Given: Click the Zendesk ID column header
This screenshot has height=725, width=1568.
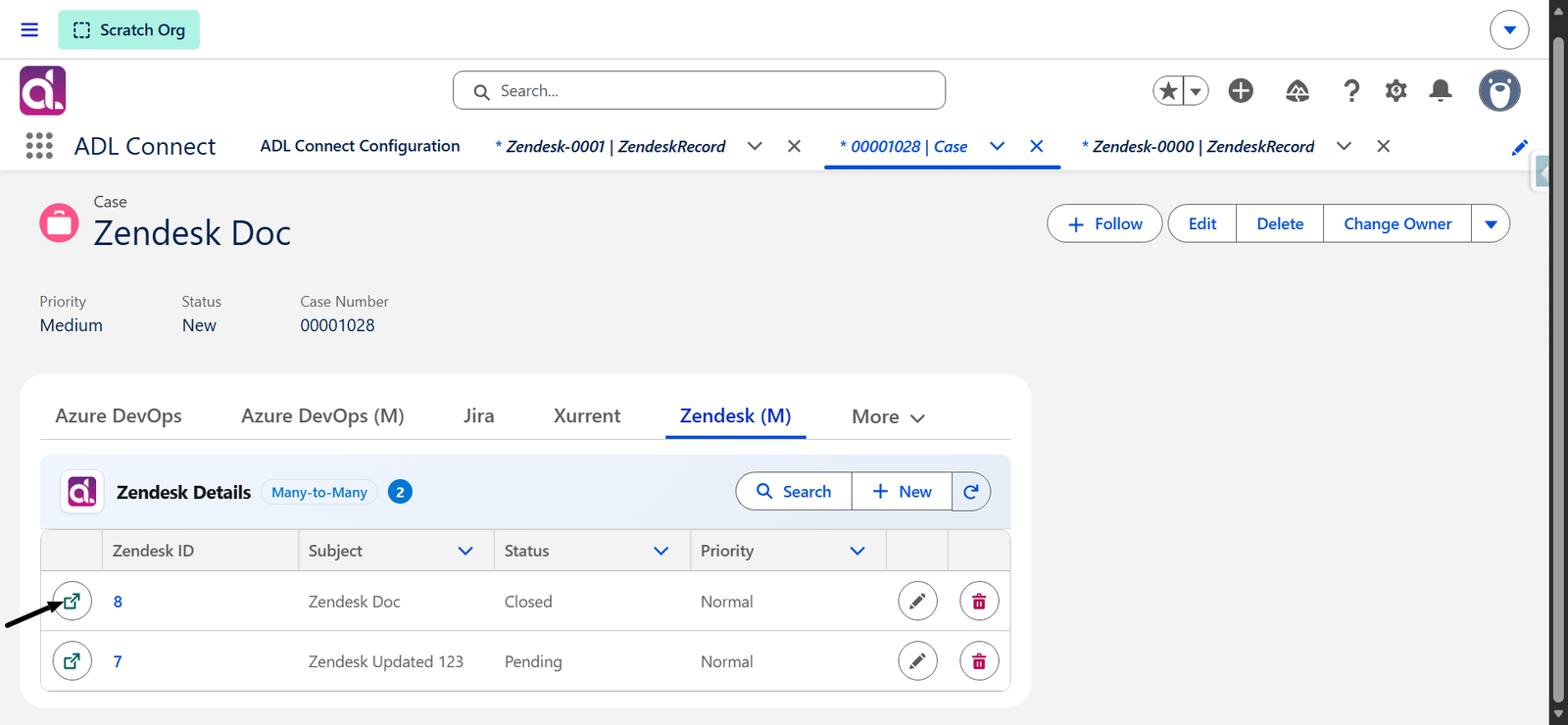Looking at the screenshot, I should click(x=200, y=551).
